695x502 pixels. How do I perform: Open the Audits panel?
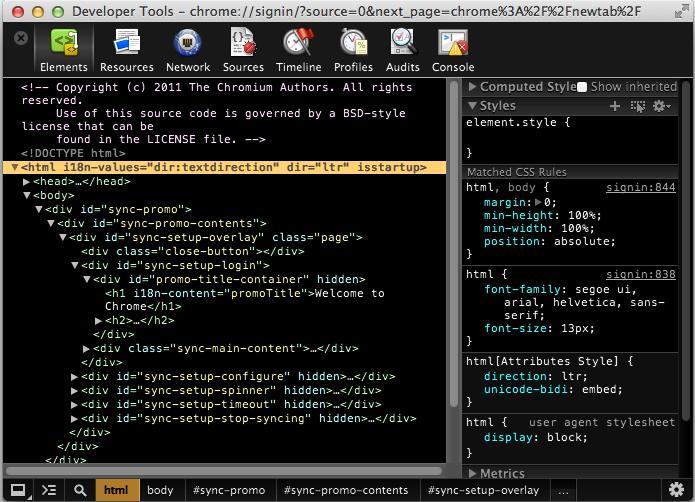click(x=402, y=50)
